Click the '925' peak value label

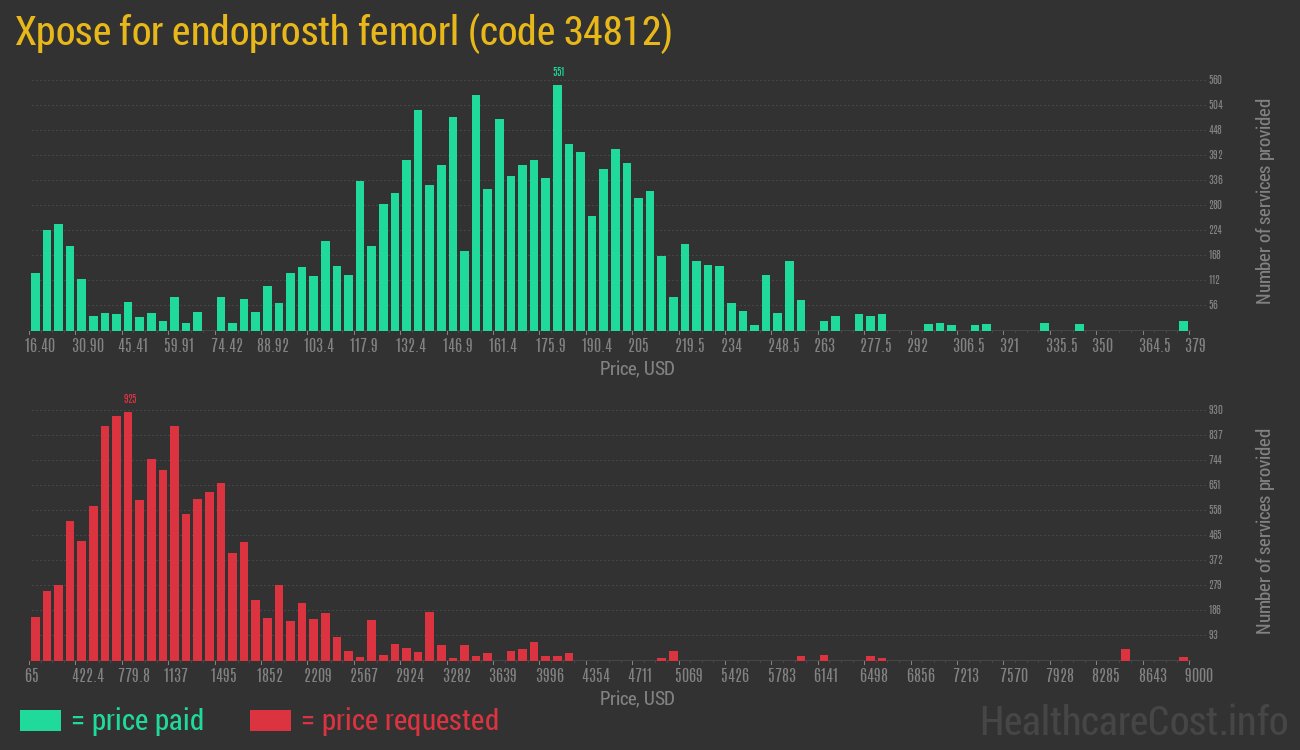[x=129, y=399]
